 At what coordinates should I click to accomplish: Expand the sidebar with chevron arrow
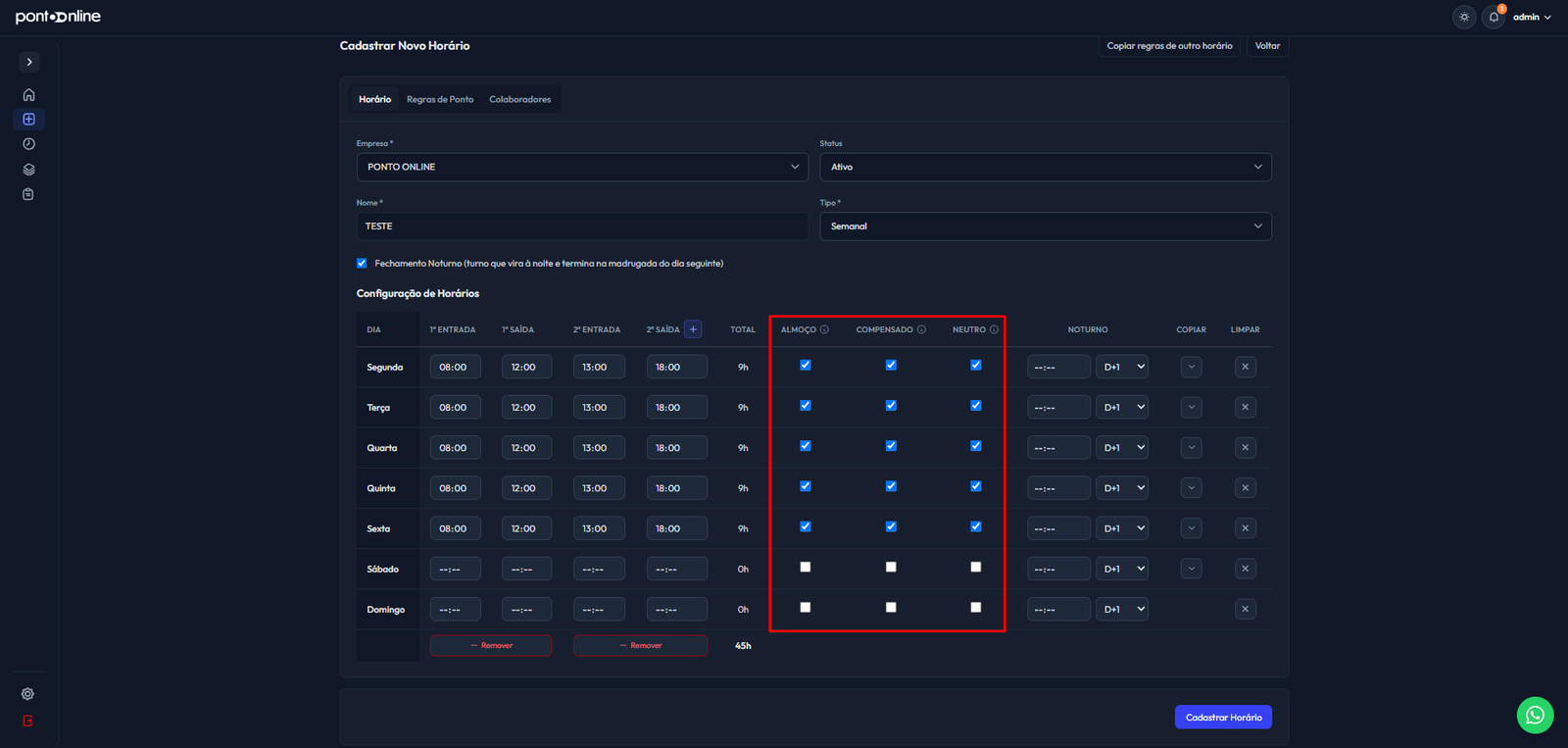click(29, 62)
